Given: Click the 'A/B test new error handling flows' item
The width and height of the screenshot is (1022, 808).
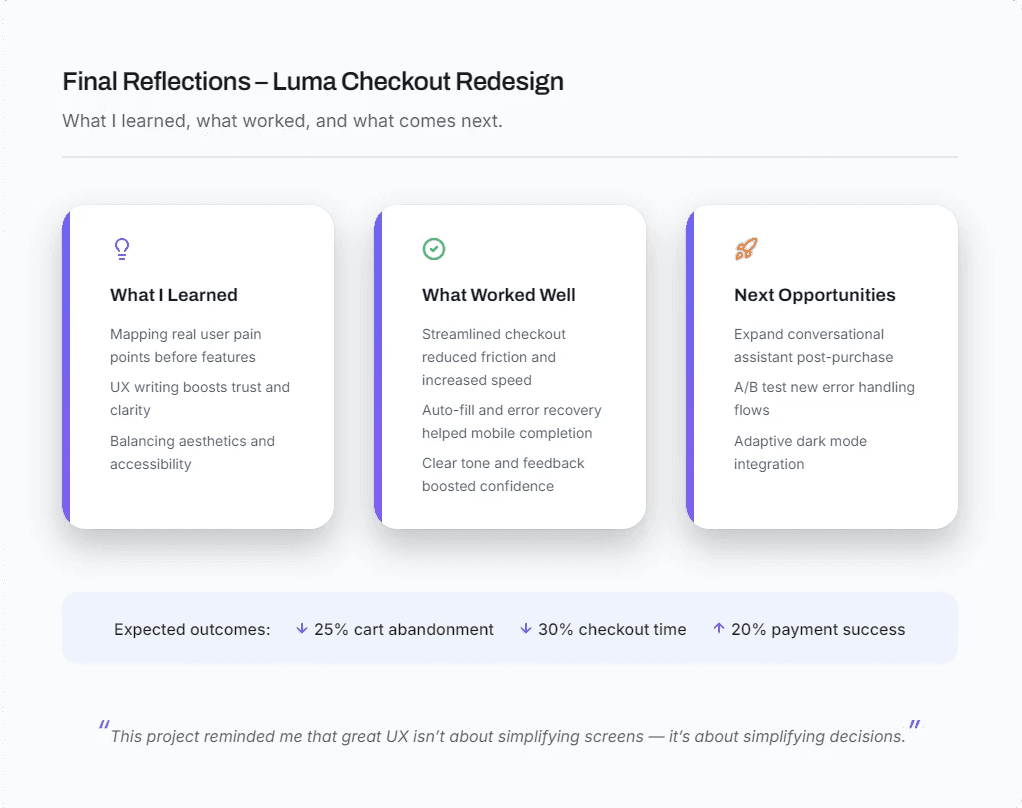Looking at the screenshot, I should tap(825, 399).
